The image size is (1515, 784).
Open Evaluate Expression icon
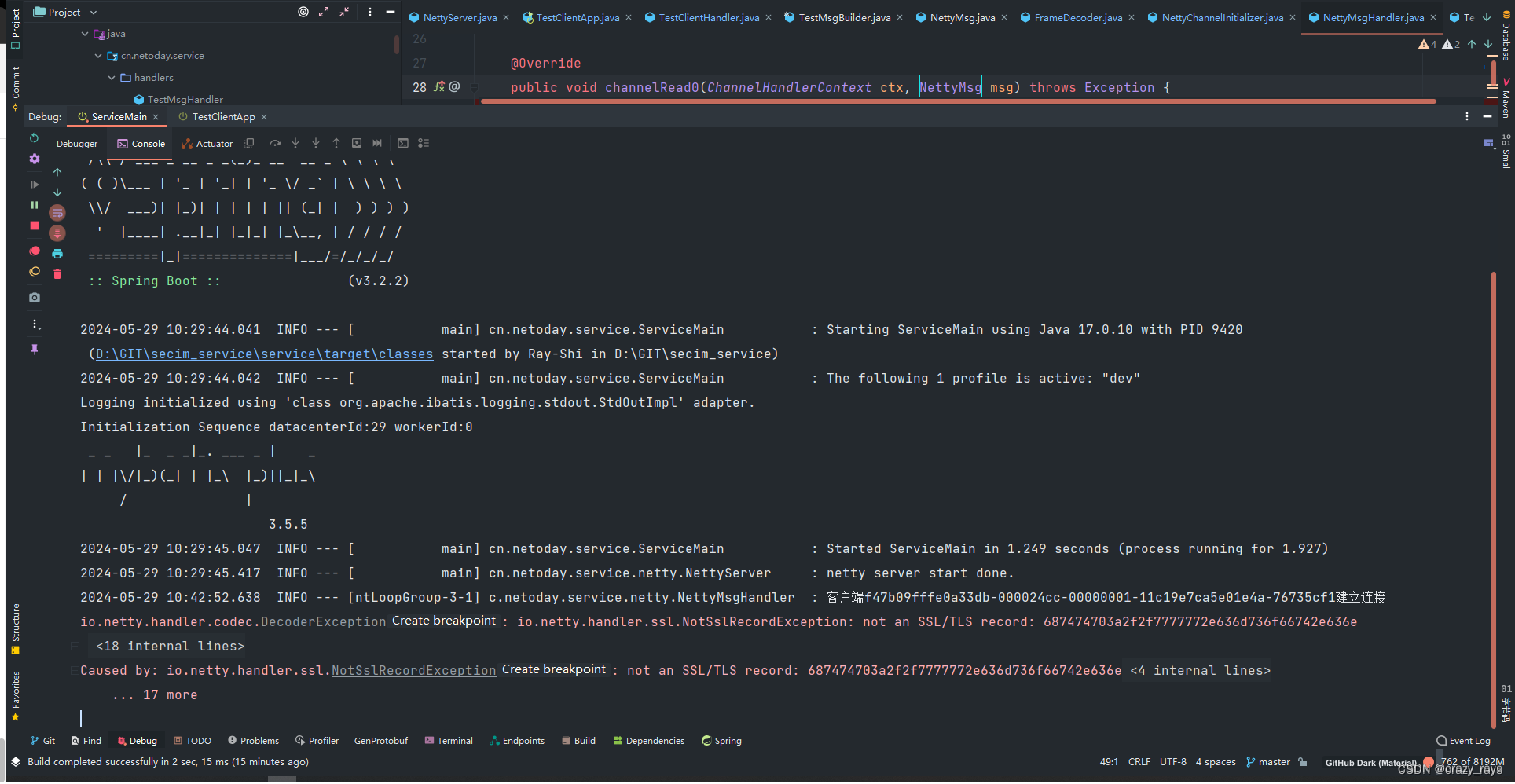(x=403, y=143)
